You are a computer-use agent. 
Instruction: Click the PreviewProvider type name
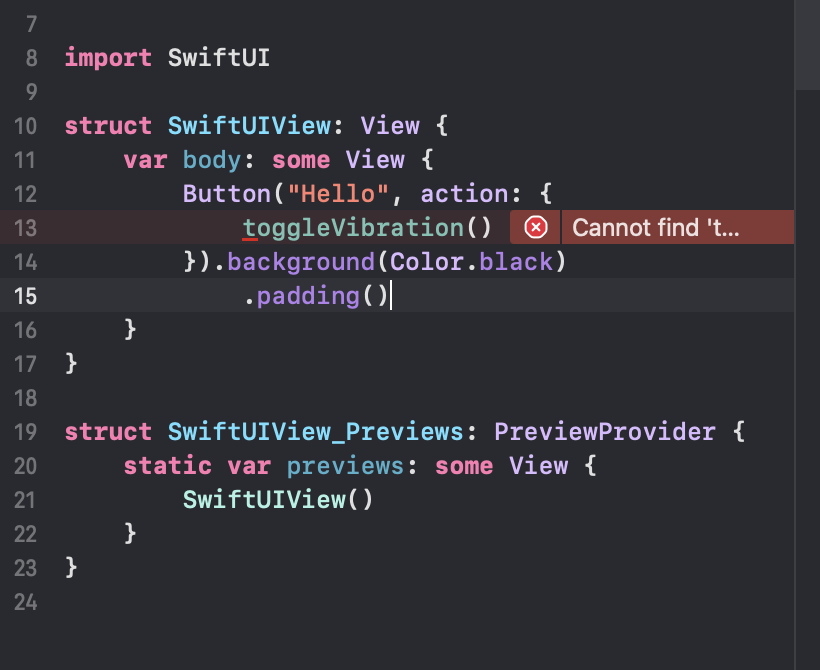click(x=605, y=432)
